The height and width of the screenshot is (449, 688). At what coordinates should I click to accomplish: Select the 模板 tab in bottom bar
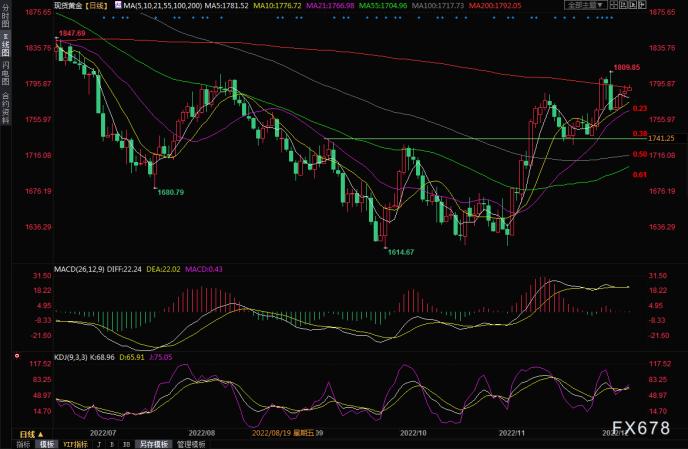pyautogui.click(x=46, y=444)
